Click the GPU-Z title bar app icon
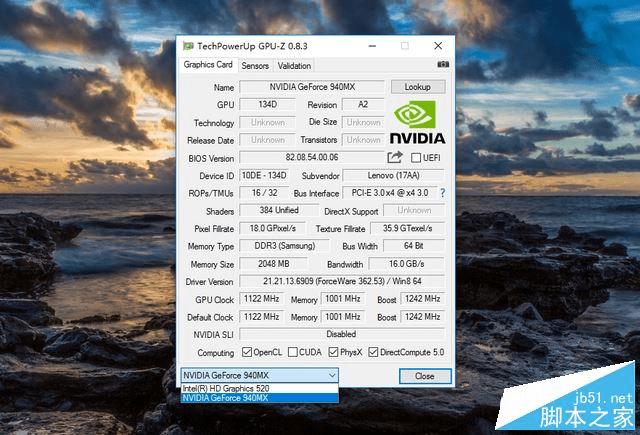The width and height of the screenshot is (640, 435). (x=188, y=46)
